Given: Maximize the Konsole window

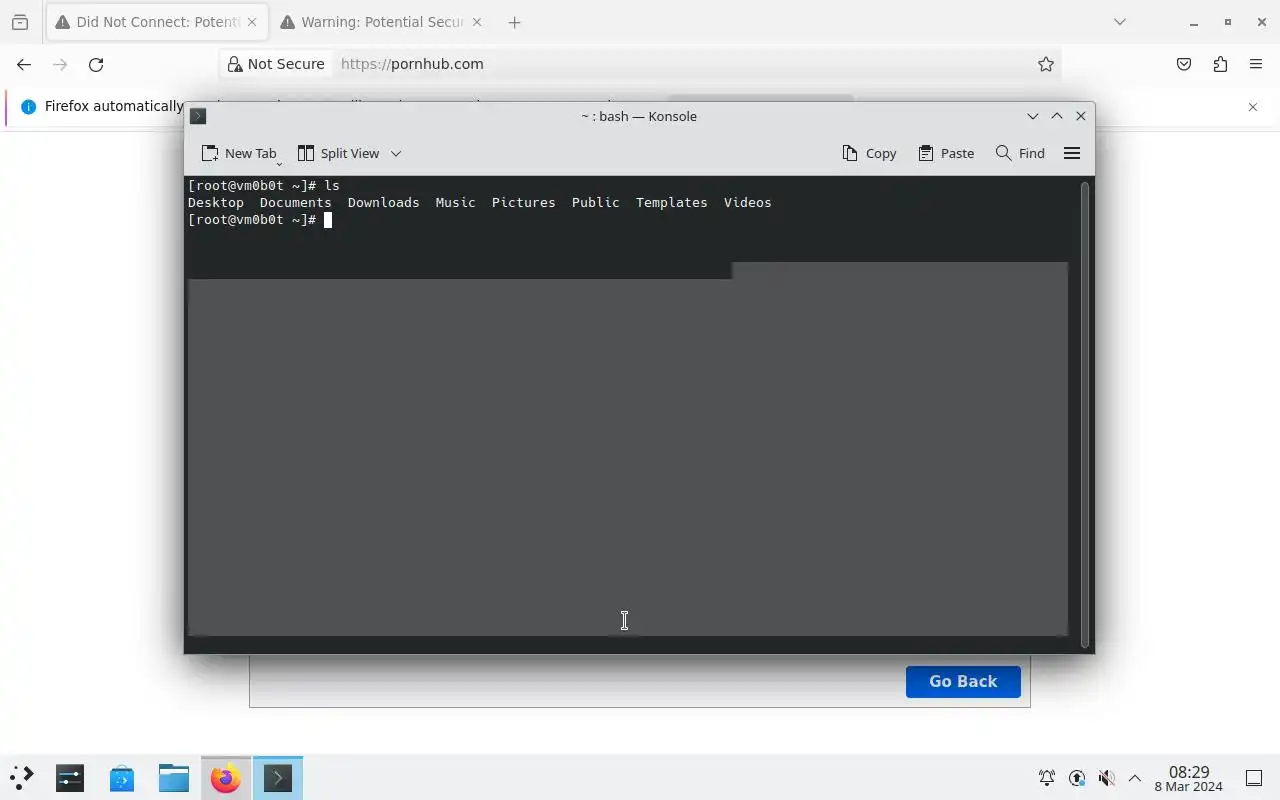Looking at the screenshot, I should [x=1057, y=116].
